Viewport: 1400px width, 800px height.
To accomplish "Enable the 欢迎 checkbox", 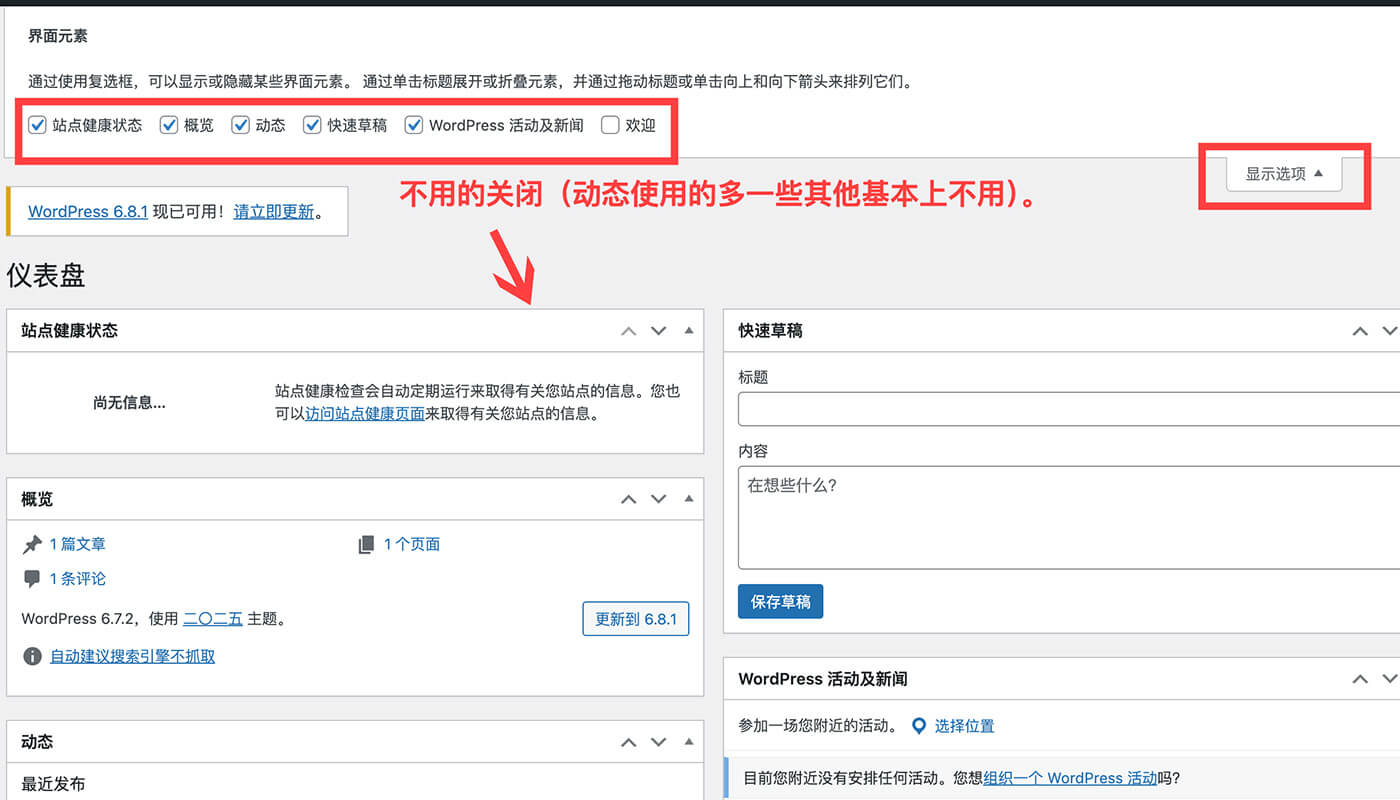I will pyautogui.click(x=610, y=125).
